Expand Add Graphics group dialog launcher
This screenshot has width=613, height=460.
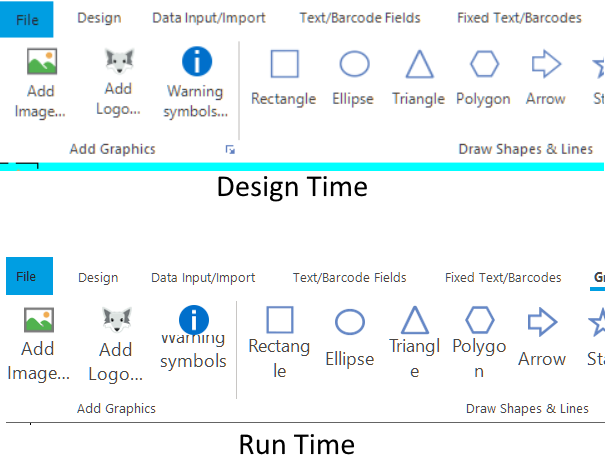click(230, 150)
